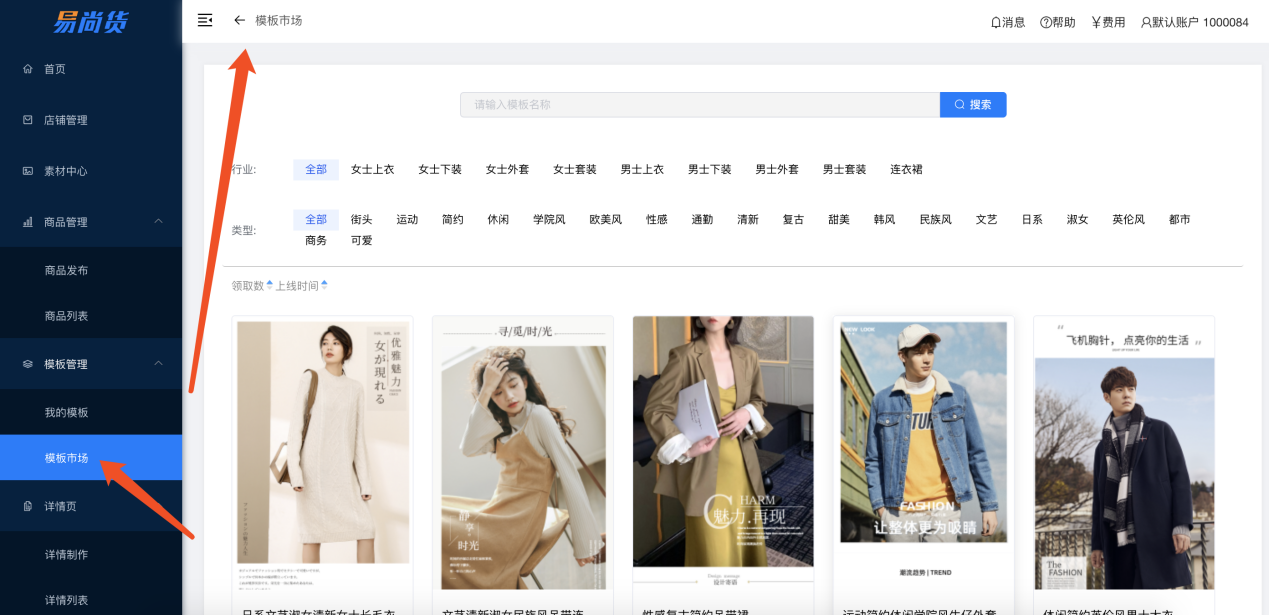Choose the 运动 style type

[407, 220]
